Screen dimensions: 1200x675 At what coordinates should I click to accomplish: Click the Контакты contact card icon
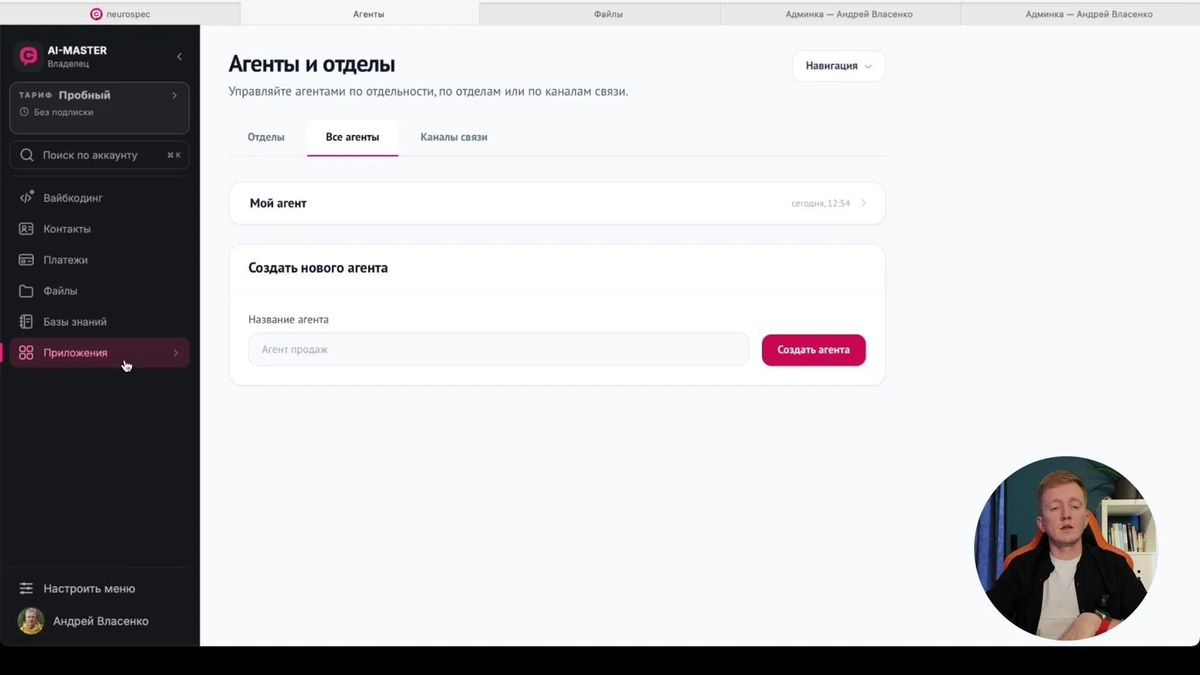(x=27, y=229)
